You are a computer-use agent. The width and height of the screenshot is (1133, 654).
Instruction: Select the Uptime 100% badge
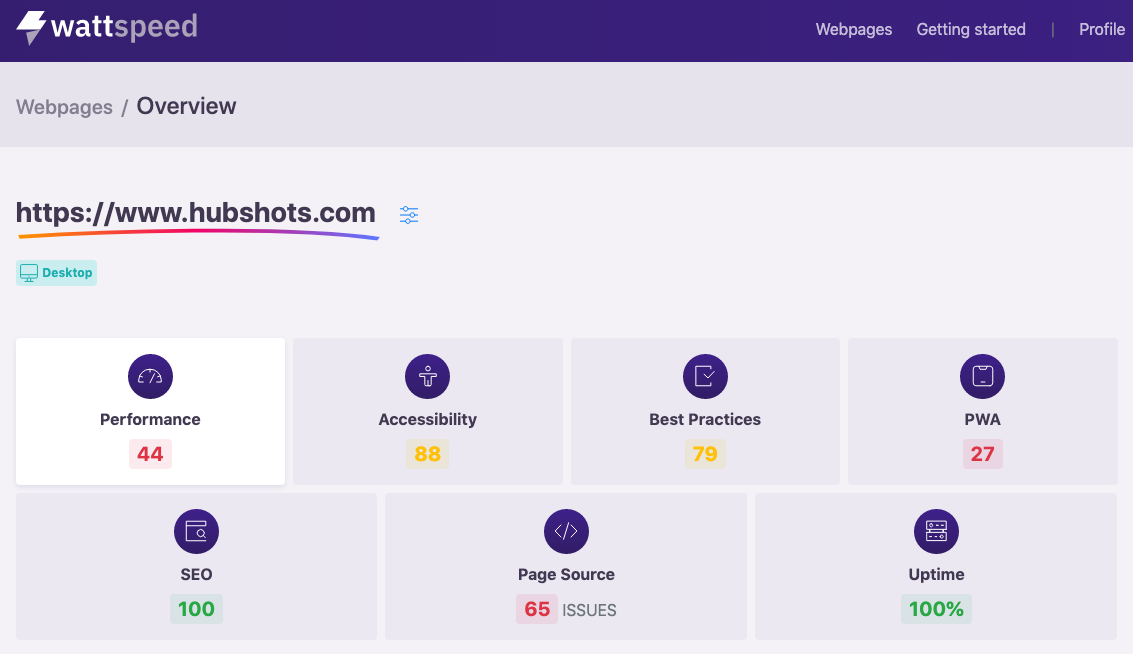[x=936, y=608]
